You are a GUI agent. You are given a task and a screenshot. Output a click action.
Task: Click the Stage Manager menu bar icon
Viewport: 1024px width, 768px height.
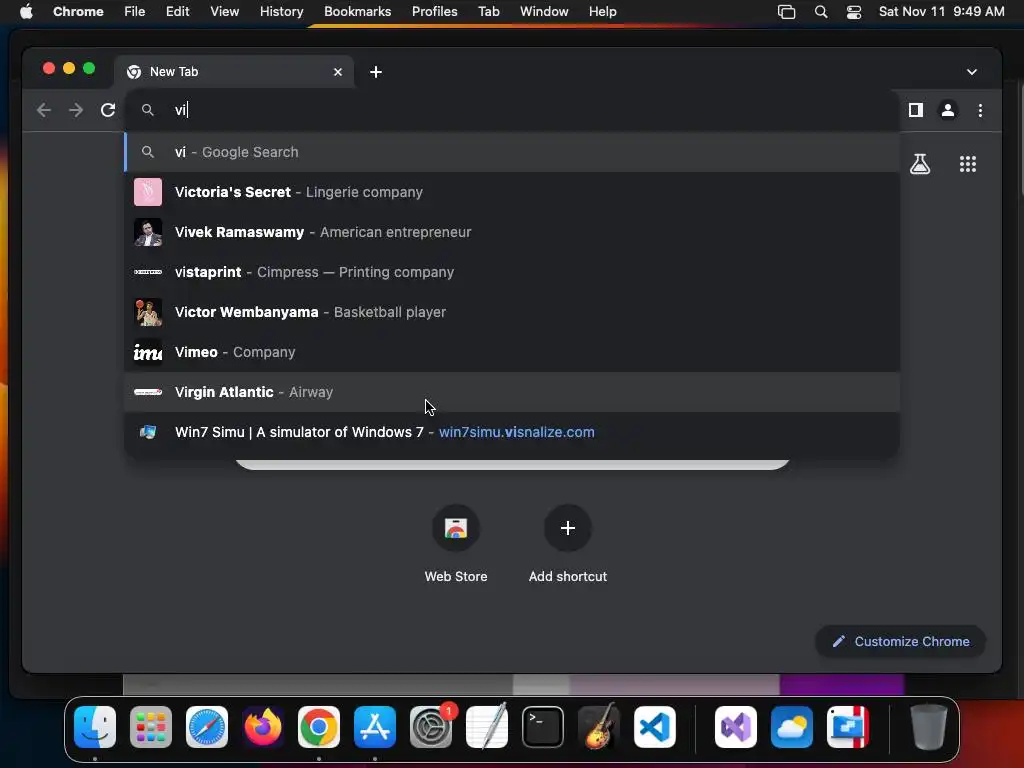coord(786,12)
